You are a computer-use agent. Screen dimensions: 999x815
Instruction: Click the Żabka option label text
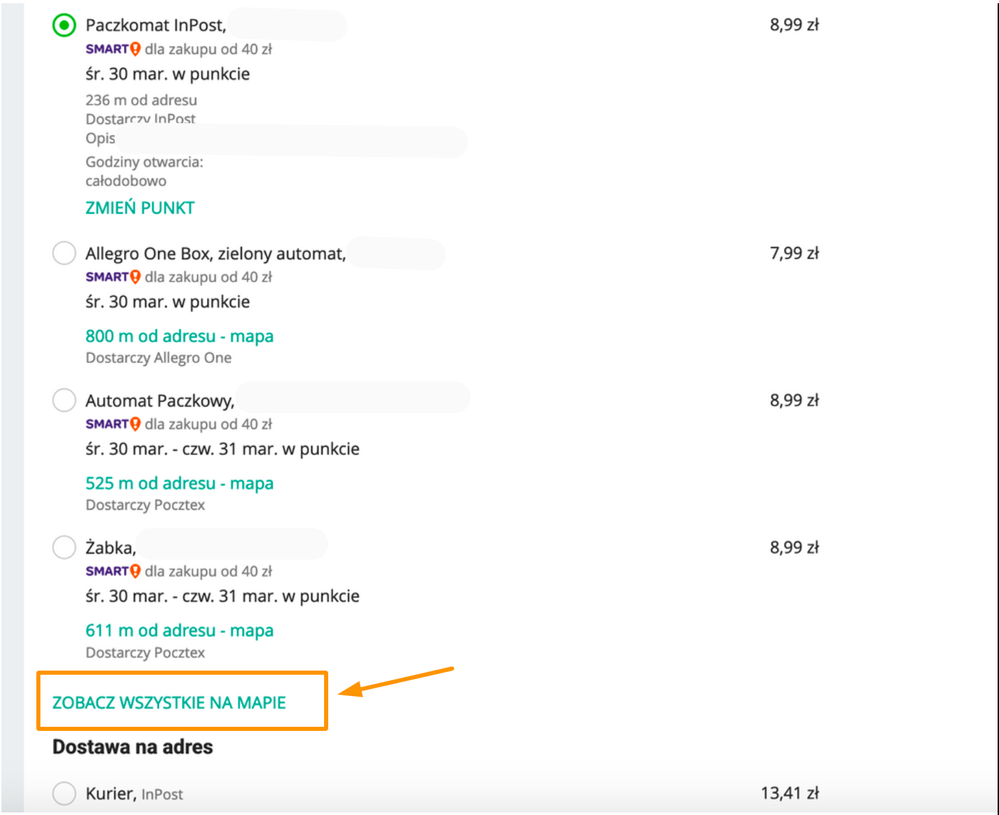(x=110, y=548)
